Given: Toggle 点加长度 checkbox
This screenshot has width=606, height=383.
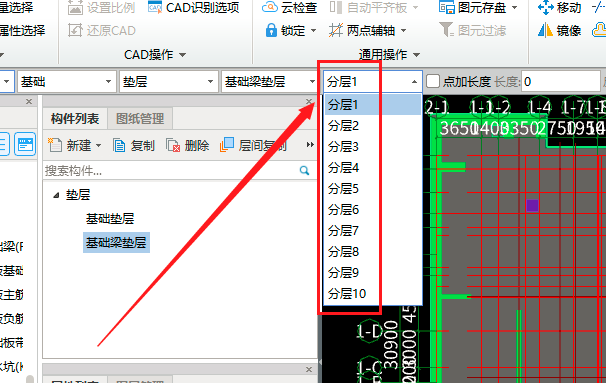Looking at the screenshot, I should 433,82.
